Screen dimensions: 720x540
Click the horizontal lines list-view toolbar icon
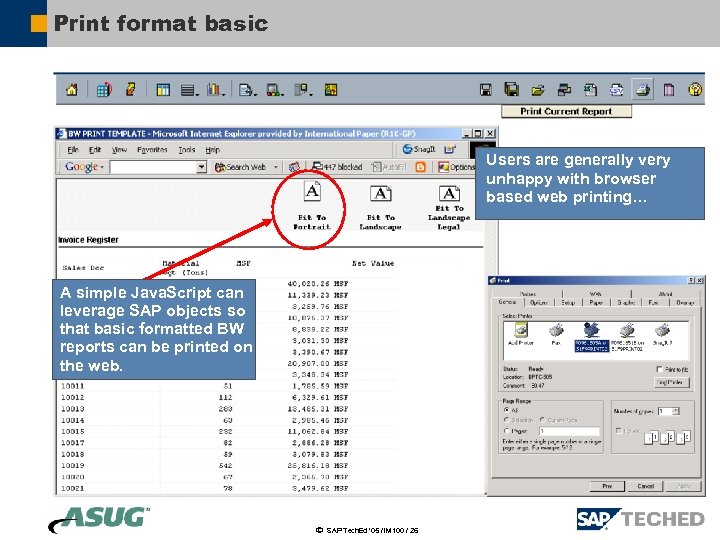tap(188, 90)
